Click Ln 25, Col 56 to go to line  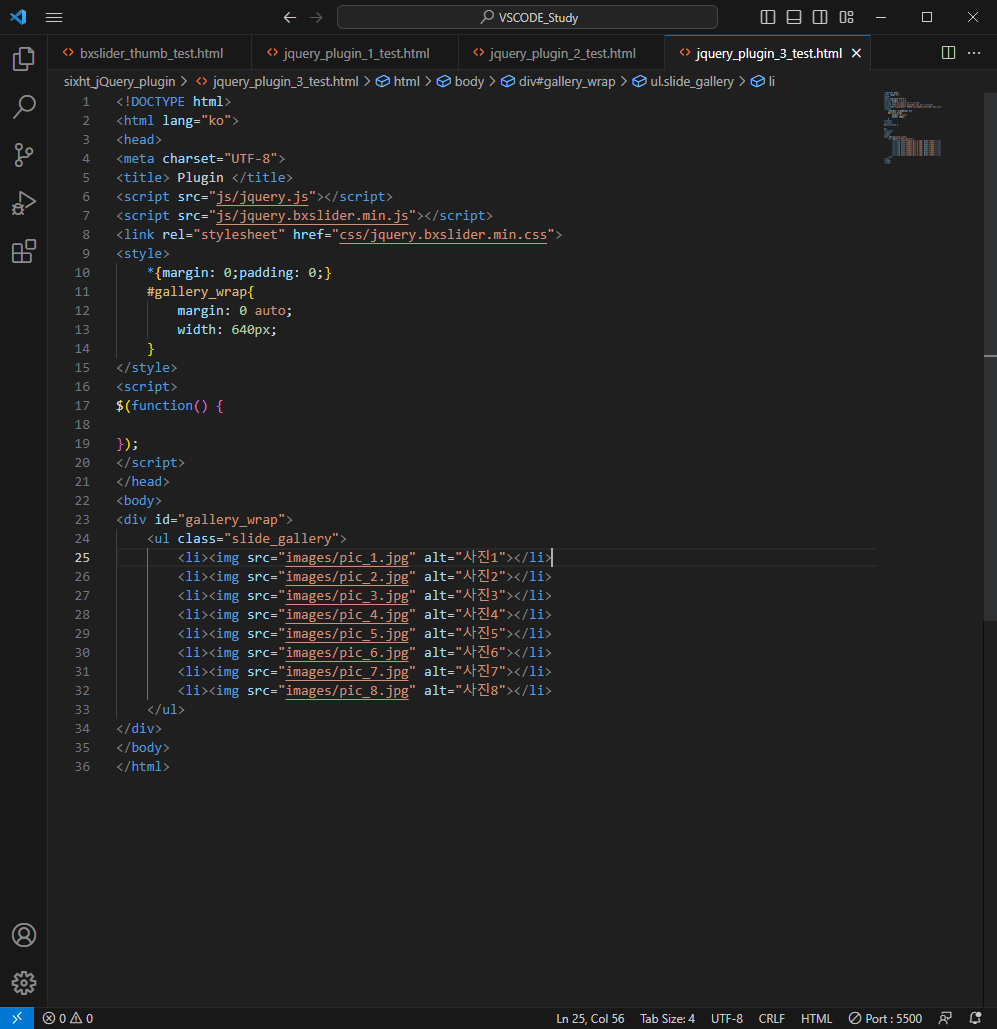[590, 1018]
